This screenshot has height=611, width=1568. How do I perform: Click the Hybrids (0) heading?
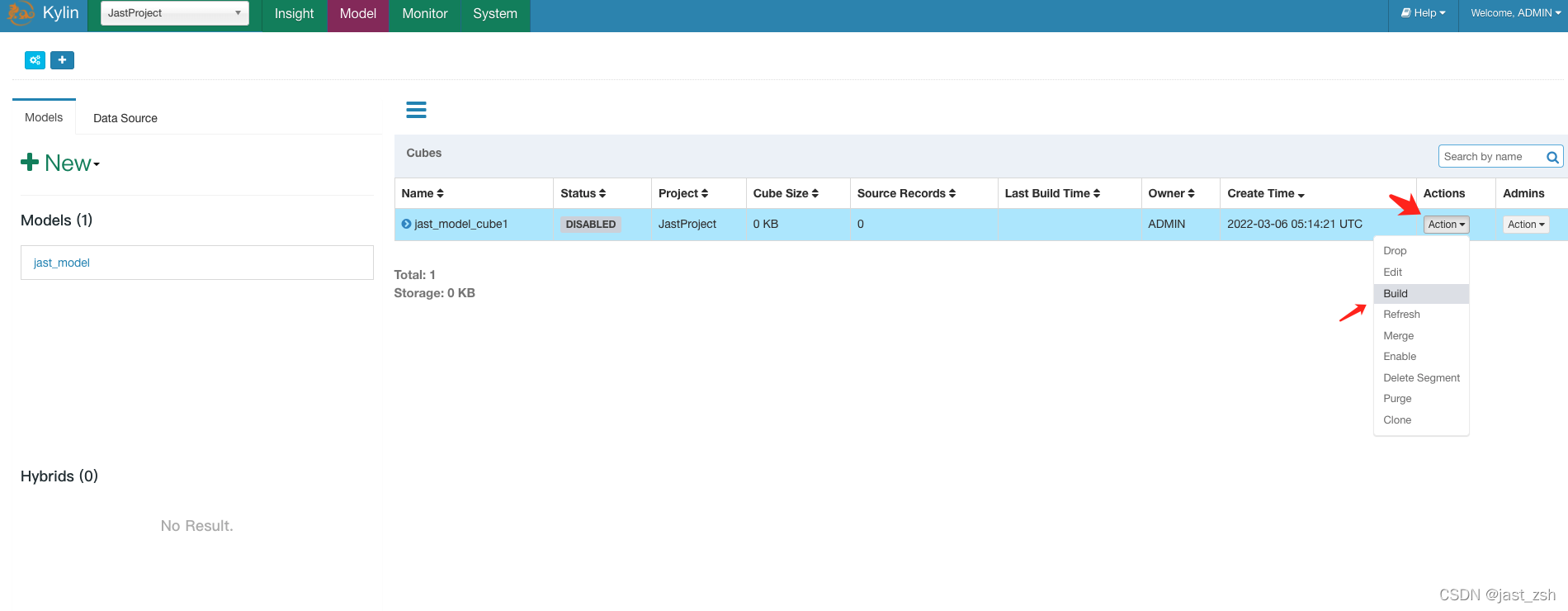59,476
